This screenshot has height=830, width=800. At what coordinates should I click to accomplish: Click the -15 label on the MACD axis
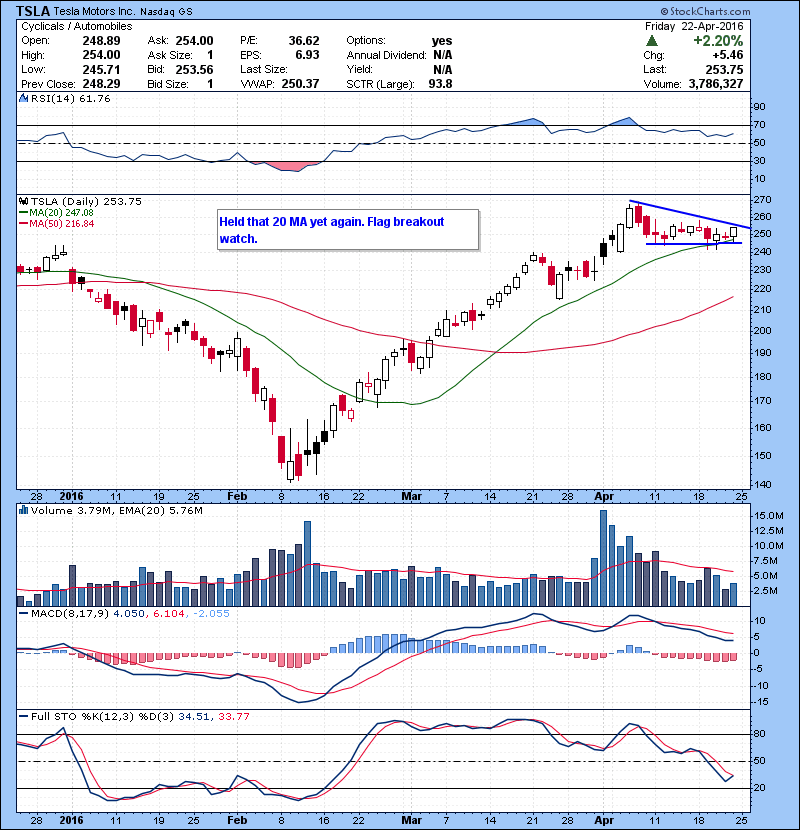tap(760, 702)
